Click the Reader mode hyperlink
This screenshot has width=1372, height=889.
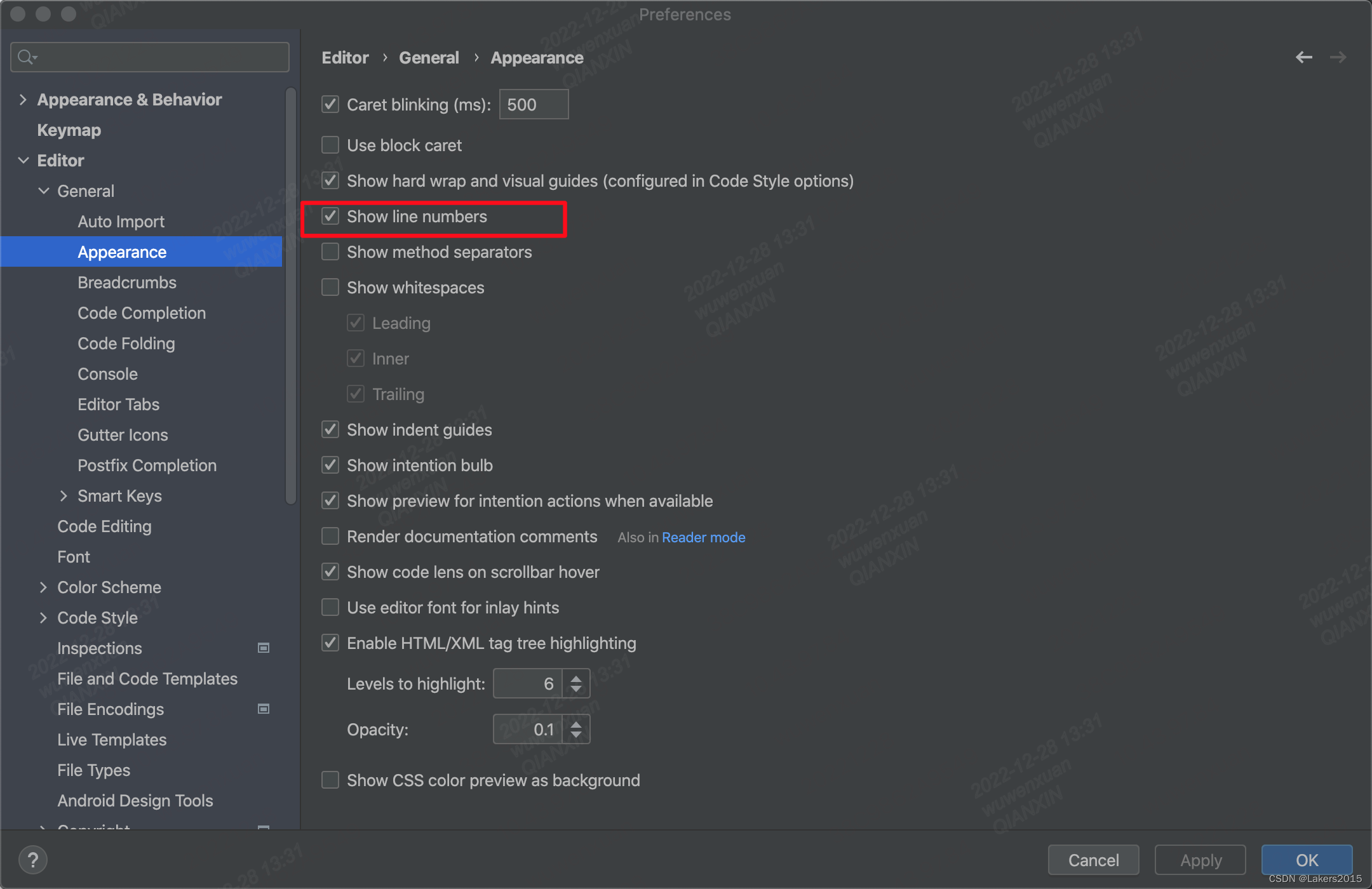pyautogui.click(x=704, y=537)
